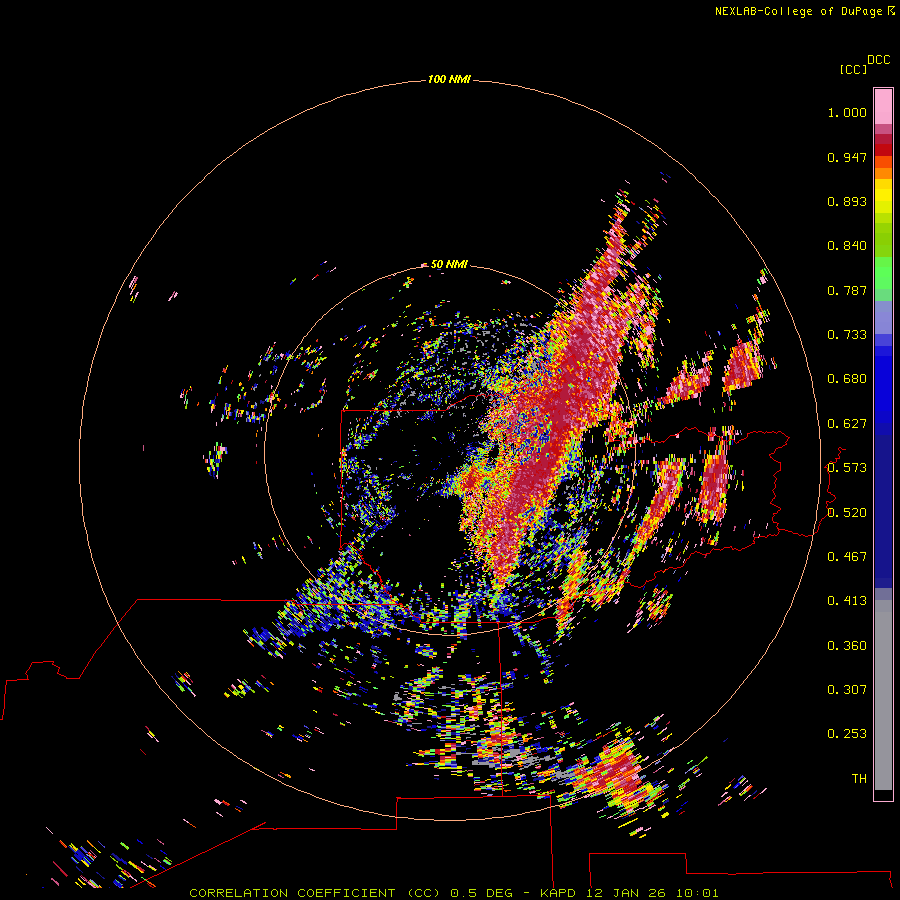Click the 12 JAN 26 date text
Viewport: 900px width, 900px height.
point(625,893)
